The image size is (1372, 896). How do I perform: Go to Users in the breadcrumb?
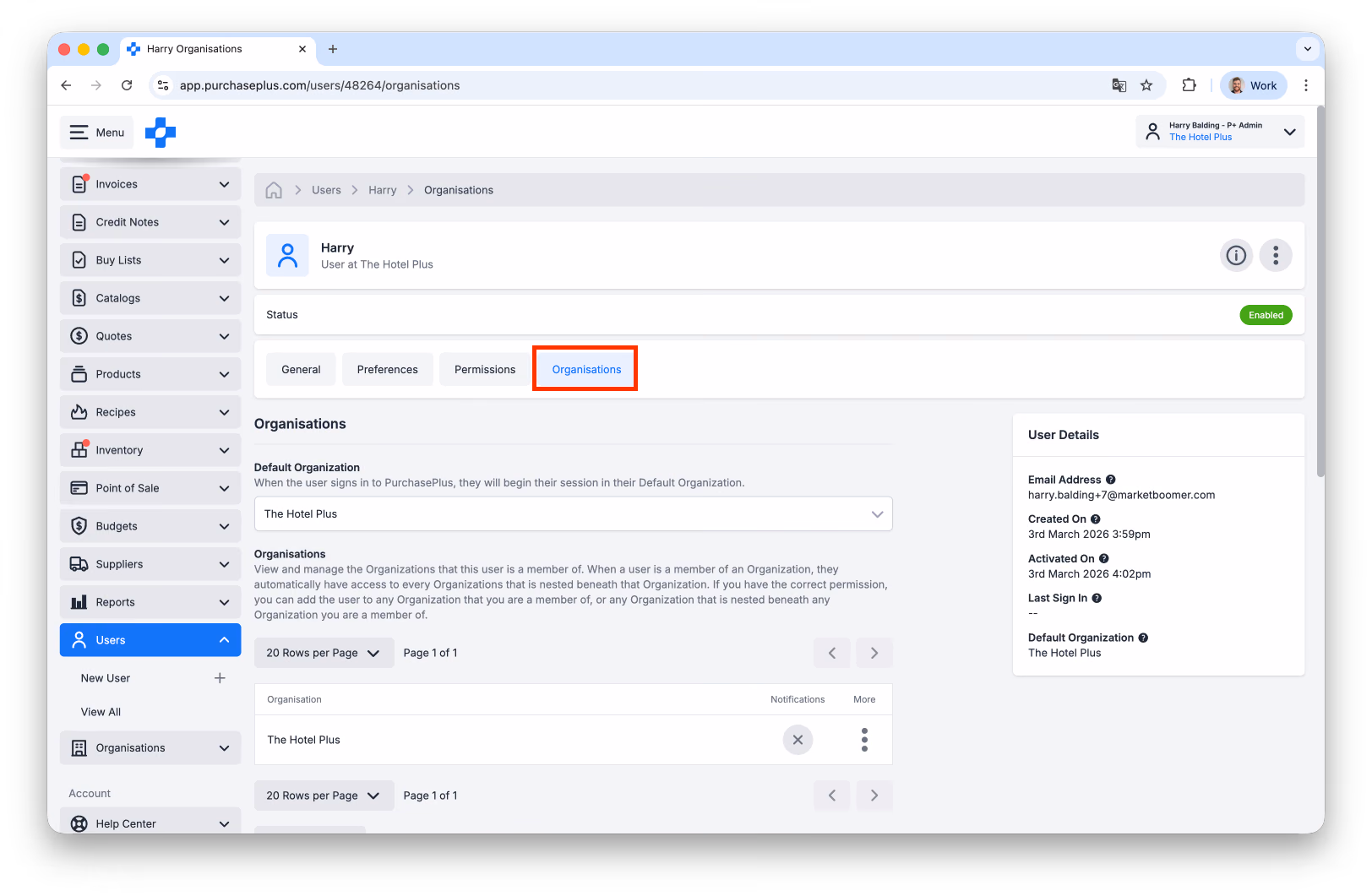point(326,190)
